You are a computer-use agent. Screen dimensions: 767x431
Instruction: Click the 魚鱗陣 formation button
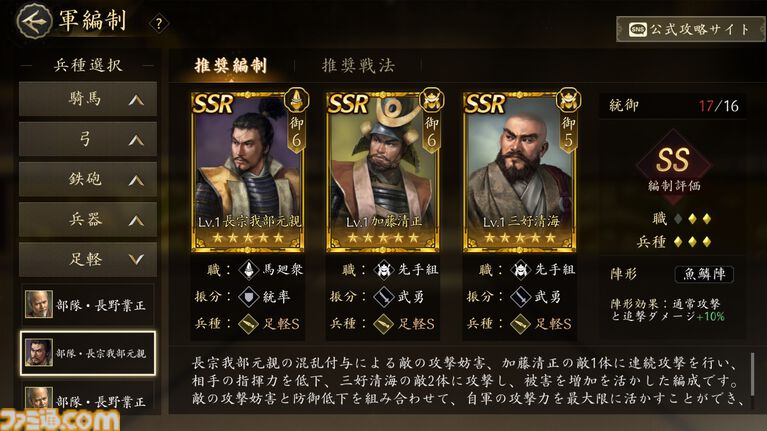coord(704,274)
